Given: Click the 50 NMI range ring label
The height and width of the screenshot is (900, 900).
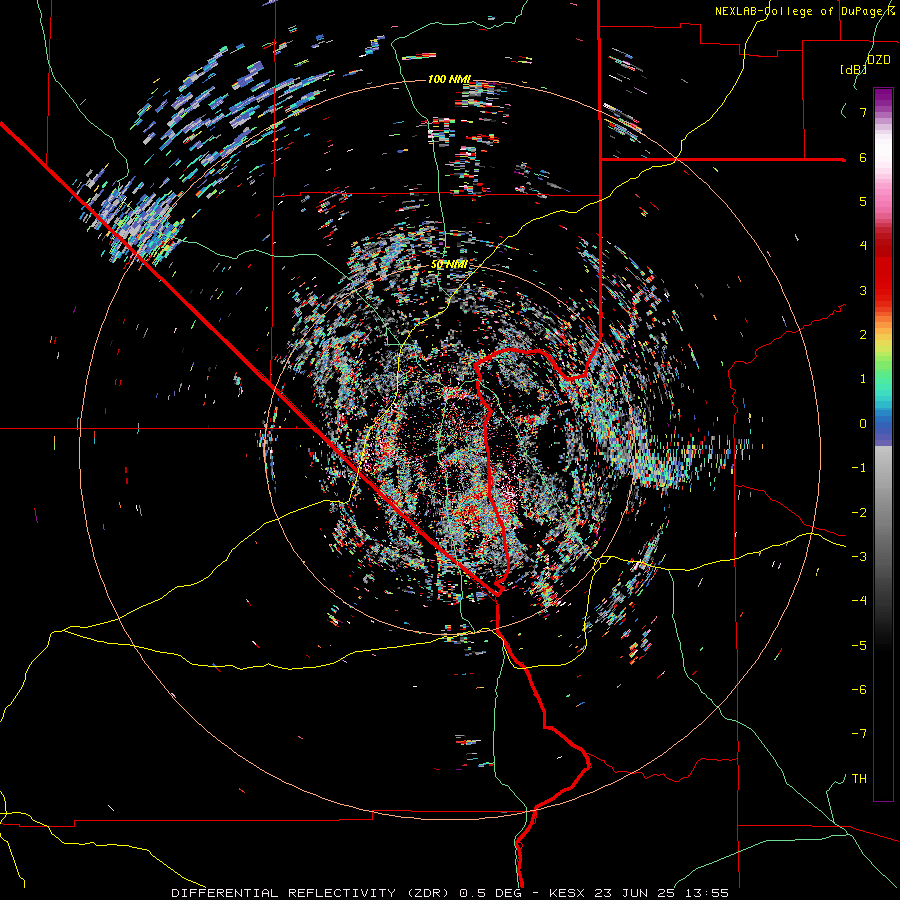Looking at the screenshot, I should click(x=449, y=265).
